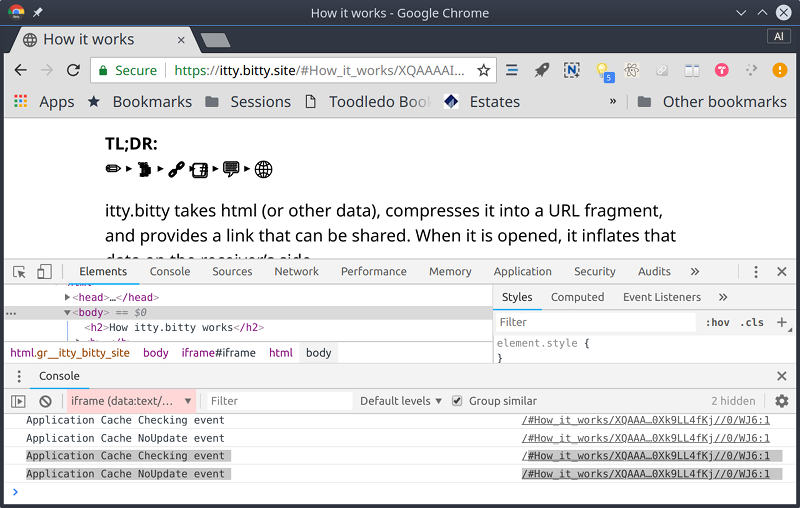
Task: Bookmark this page with the star icon
Action: tap(484, 70)
